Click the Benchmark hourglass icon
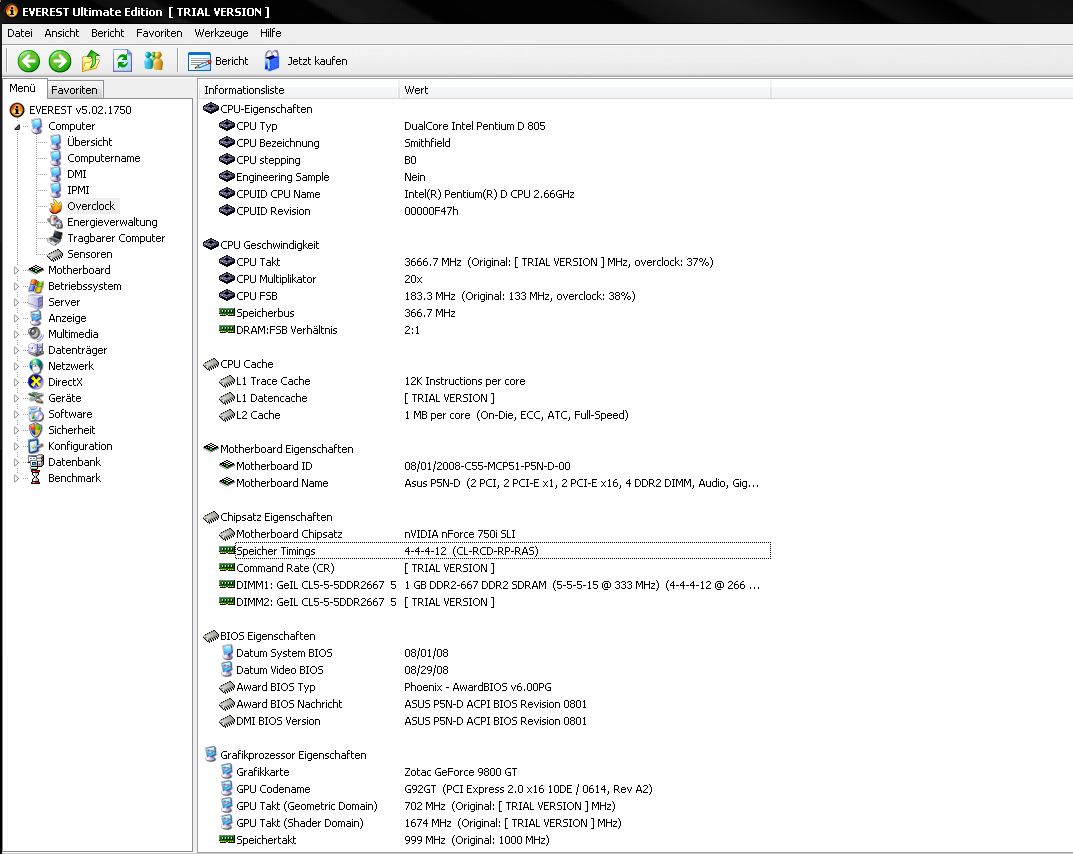Screen dimensions: 1073x854 tap(36, 478)
